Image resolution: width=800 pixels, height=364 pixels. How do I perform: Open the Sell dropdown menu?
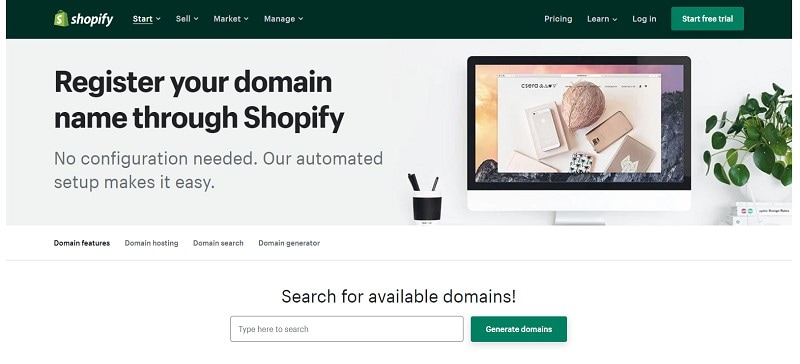click(x=187, y=19)
